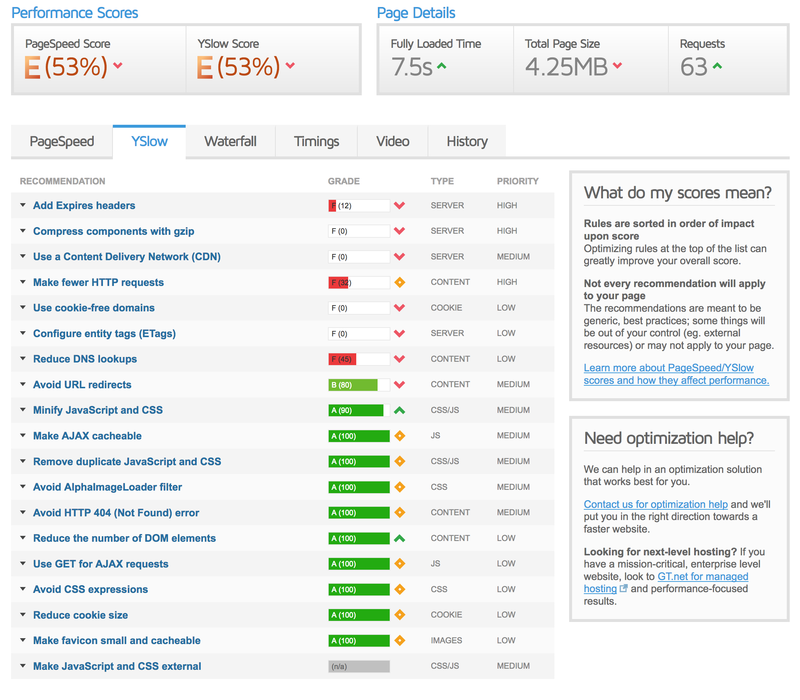Click the green up-arrow beside Fully Loaded Time 7.5s
800x700 pixels.
coord(442,65)
